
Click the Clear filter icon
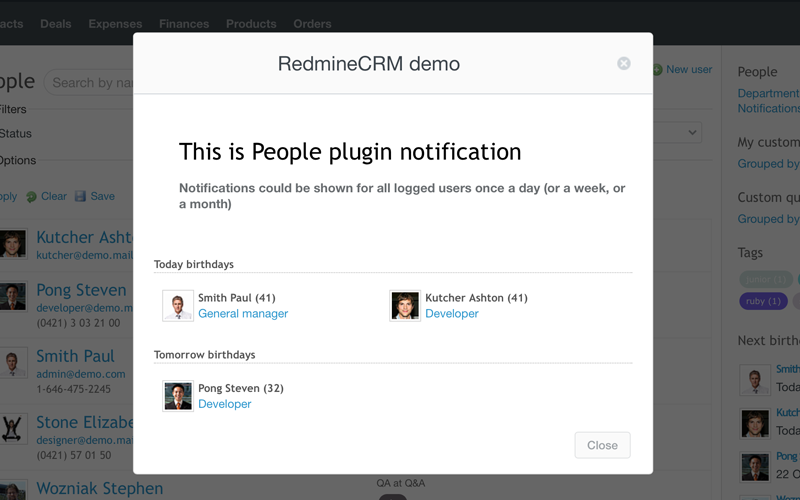click(32, 197)
